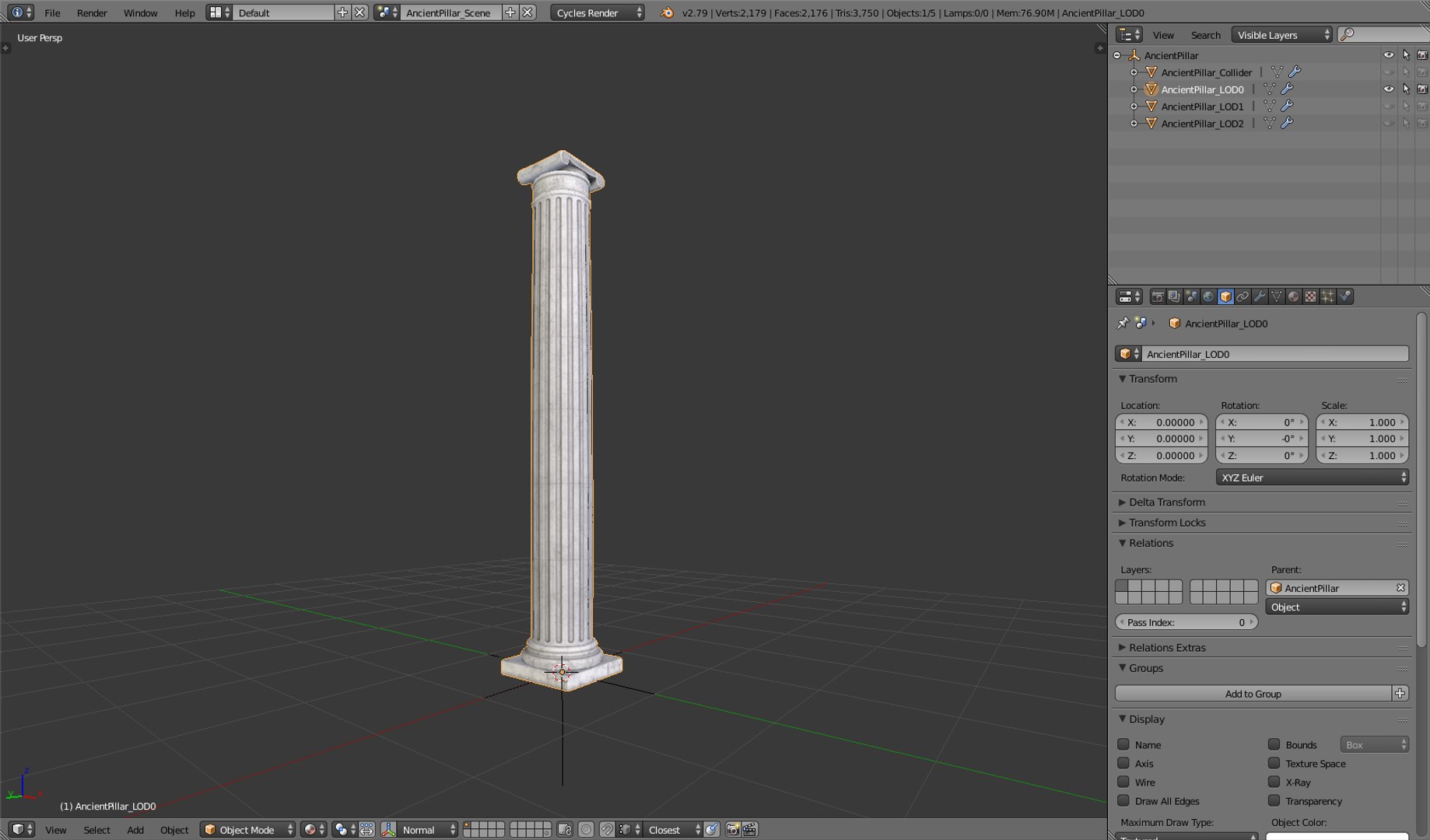This screenshot has height=840, width=1430.
Task: Click the OpenGL render image camera icon
Action: click(732, 830)
